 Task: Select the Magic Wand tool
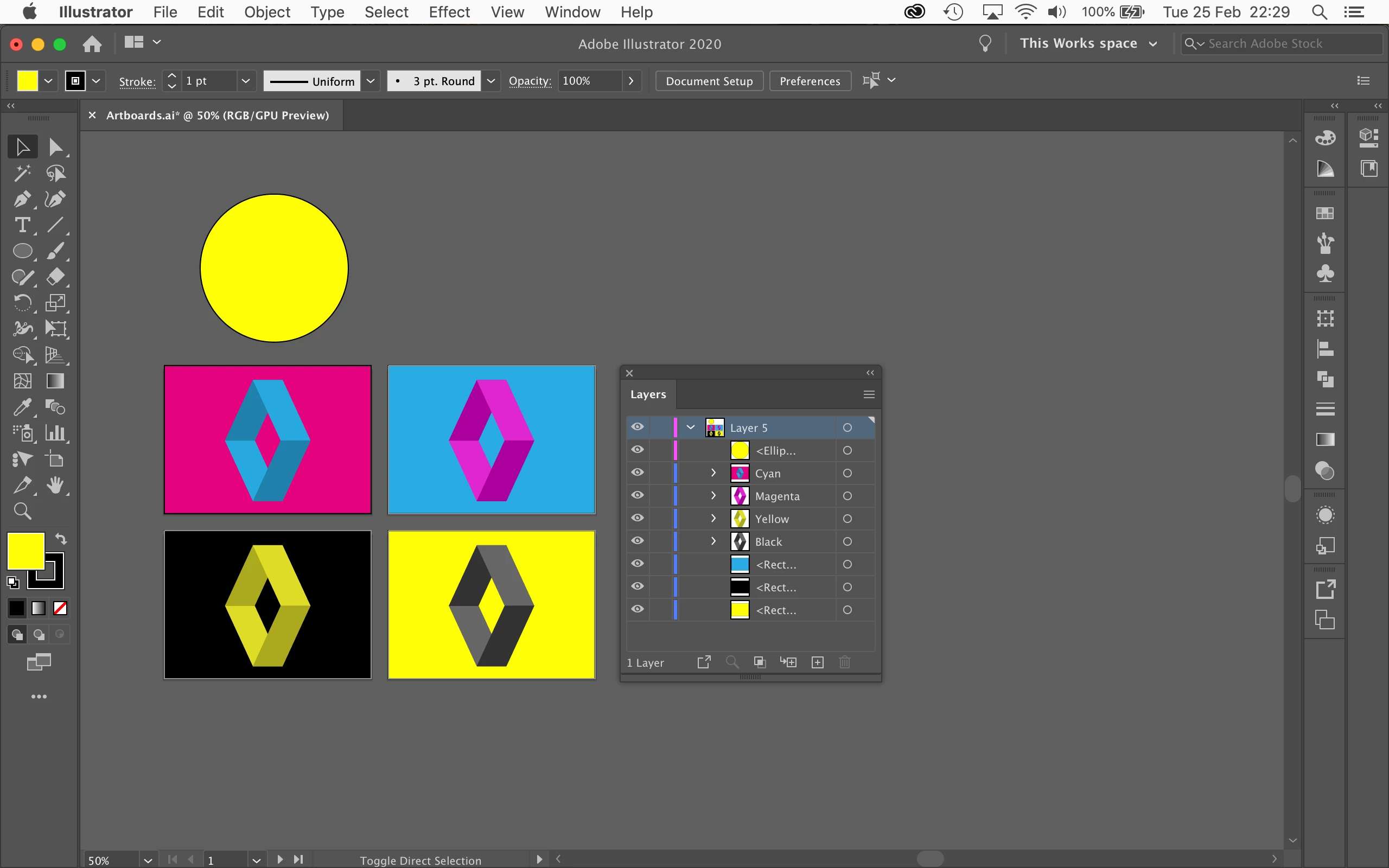point(22,173)
